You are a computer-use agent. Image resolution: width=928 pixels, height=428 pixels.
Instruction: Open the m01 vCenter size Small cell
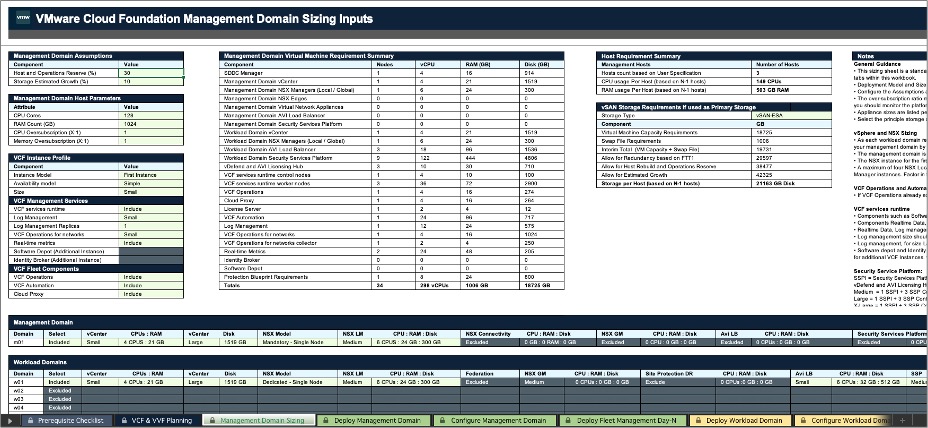[98, 342]
